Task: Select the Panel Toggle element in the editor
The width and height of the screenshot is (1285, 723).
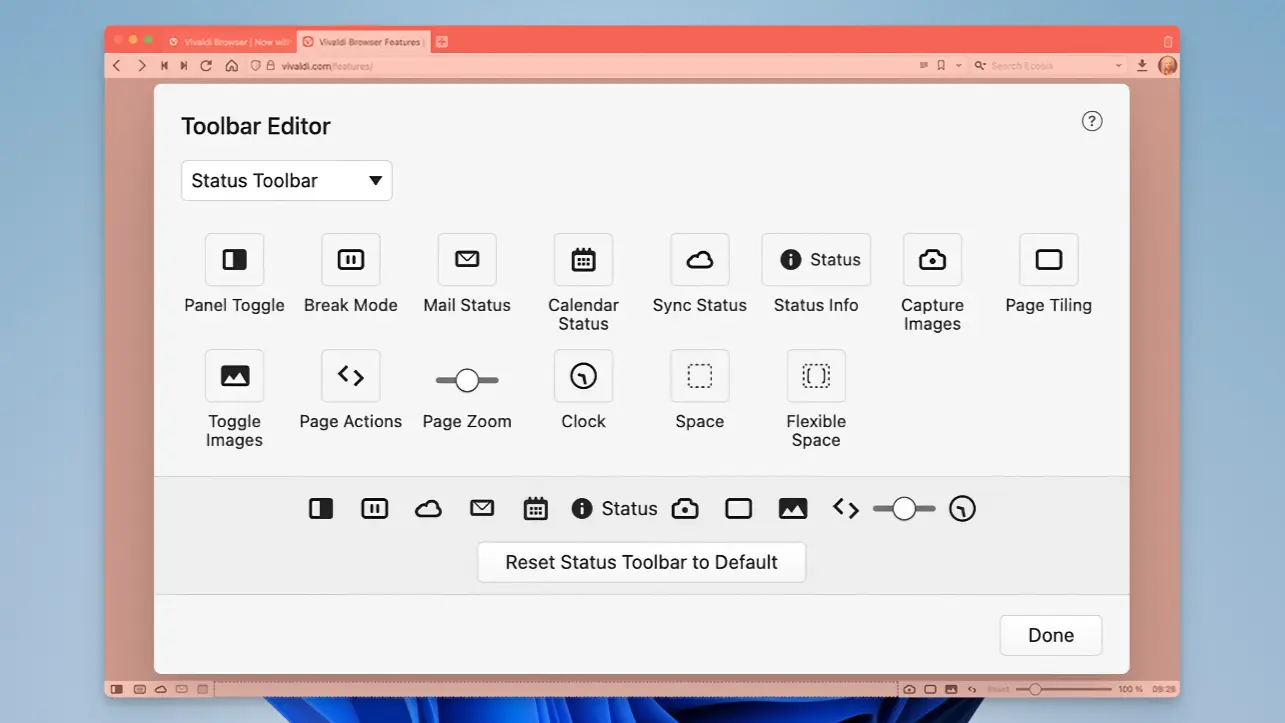Action: tap(234, 259)
